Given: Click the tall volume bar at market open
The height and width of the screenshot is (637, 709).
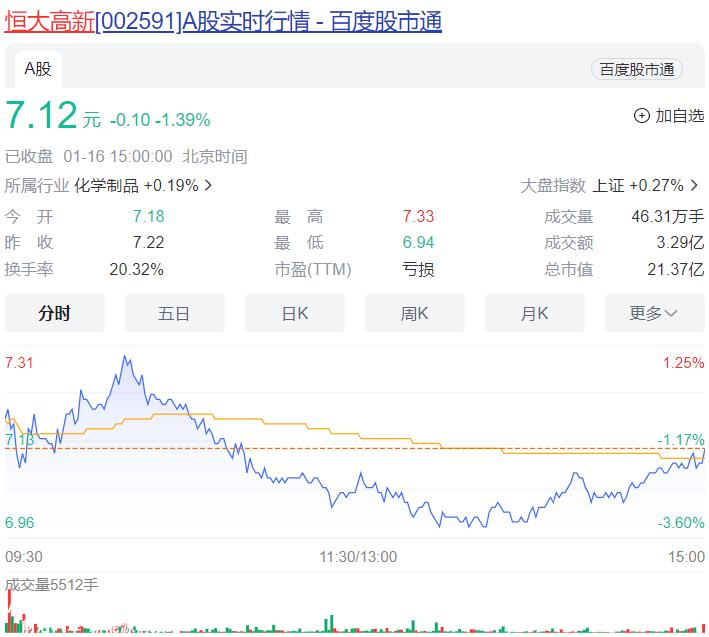Looking at the screenshot, I should click(9, 611).
